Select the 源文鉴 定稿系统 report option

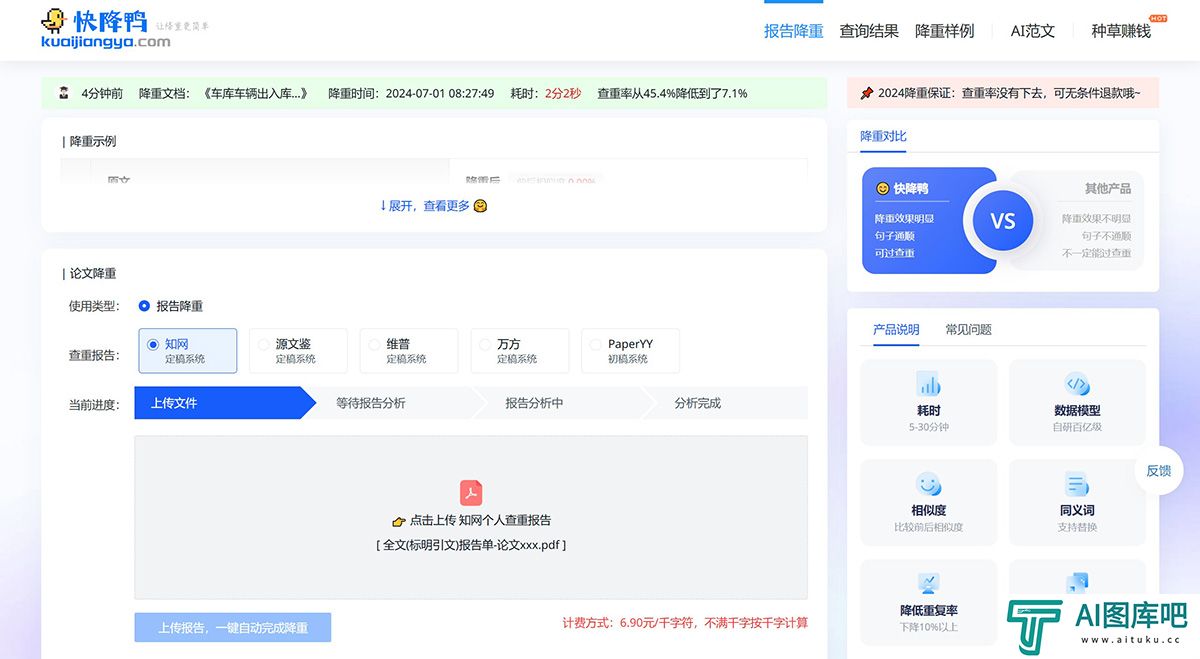tap(298, 351)
